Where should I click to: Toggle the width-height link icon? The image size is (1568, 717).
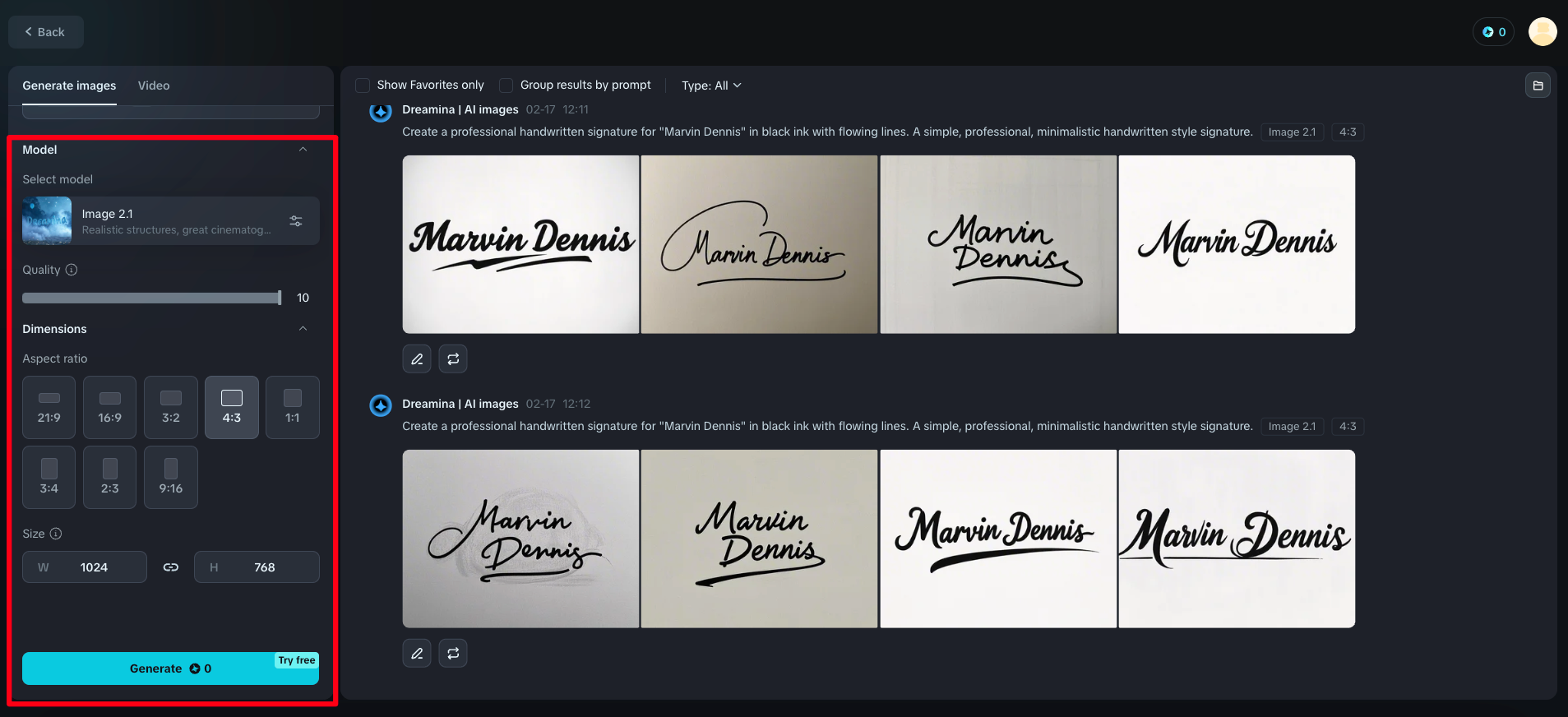[x=171, y=567]
